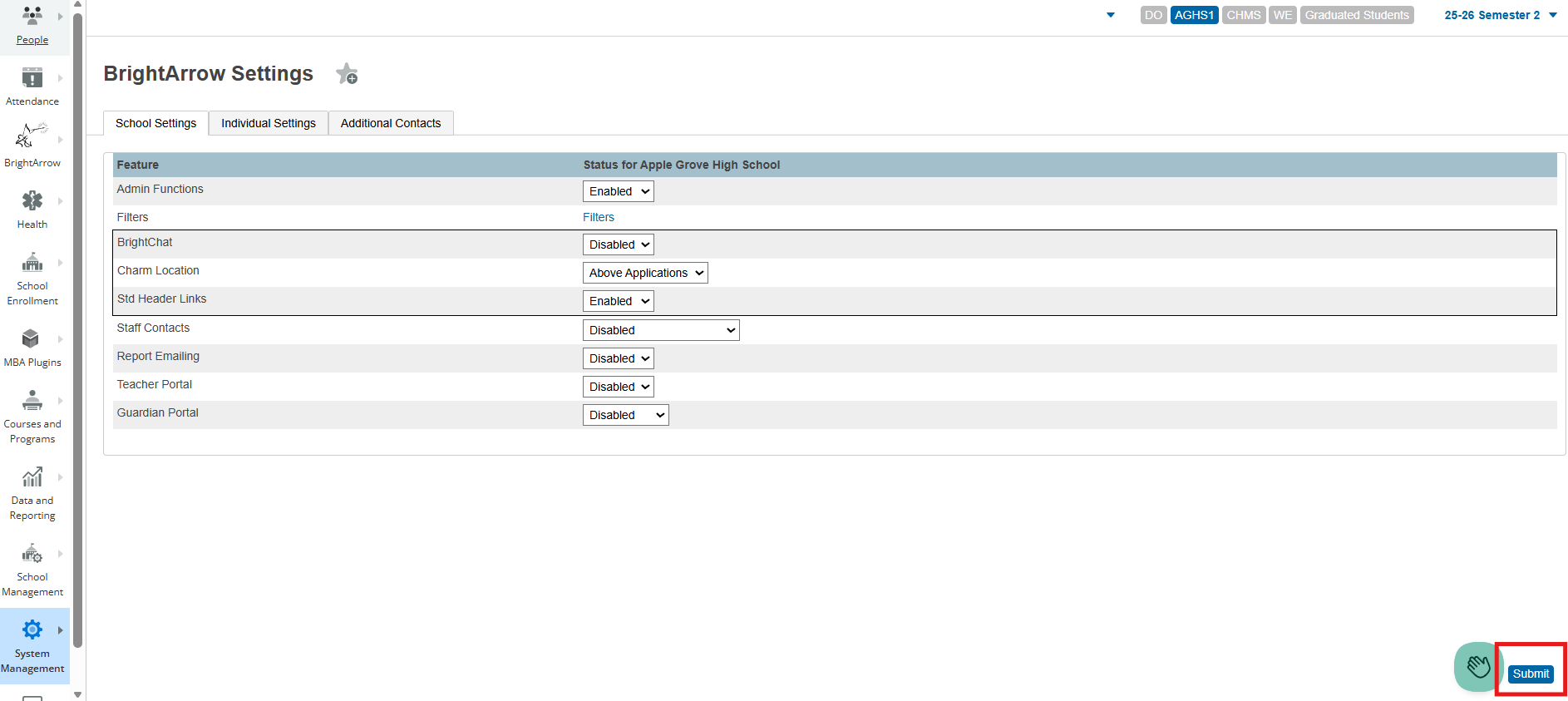Open the Std Header Links dropdown
The width and height of the screenshot is (1568, 701).
(x=618, y=301)
